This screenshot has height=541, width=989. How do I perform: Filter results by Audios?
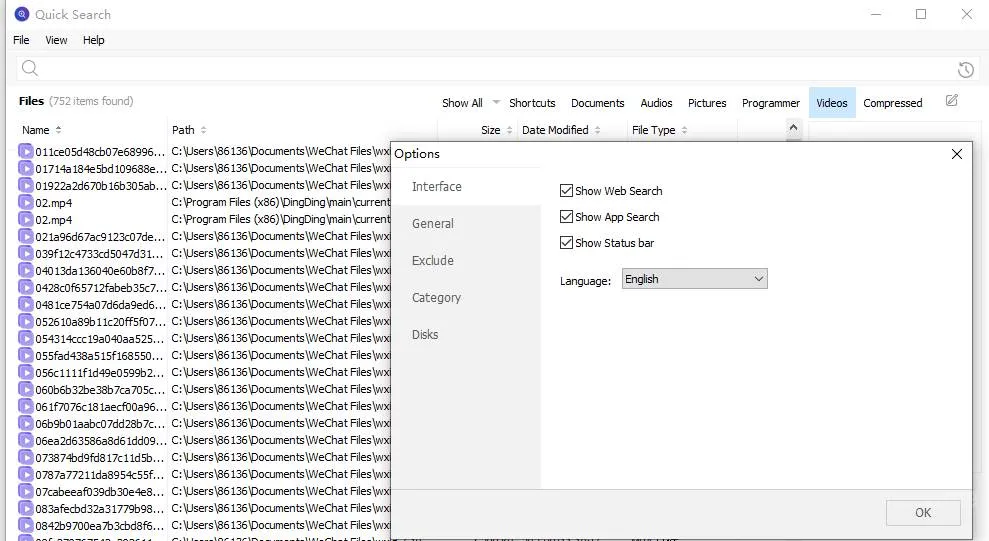tap(656, 103)
